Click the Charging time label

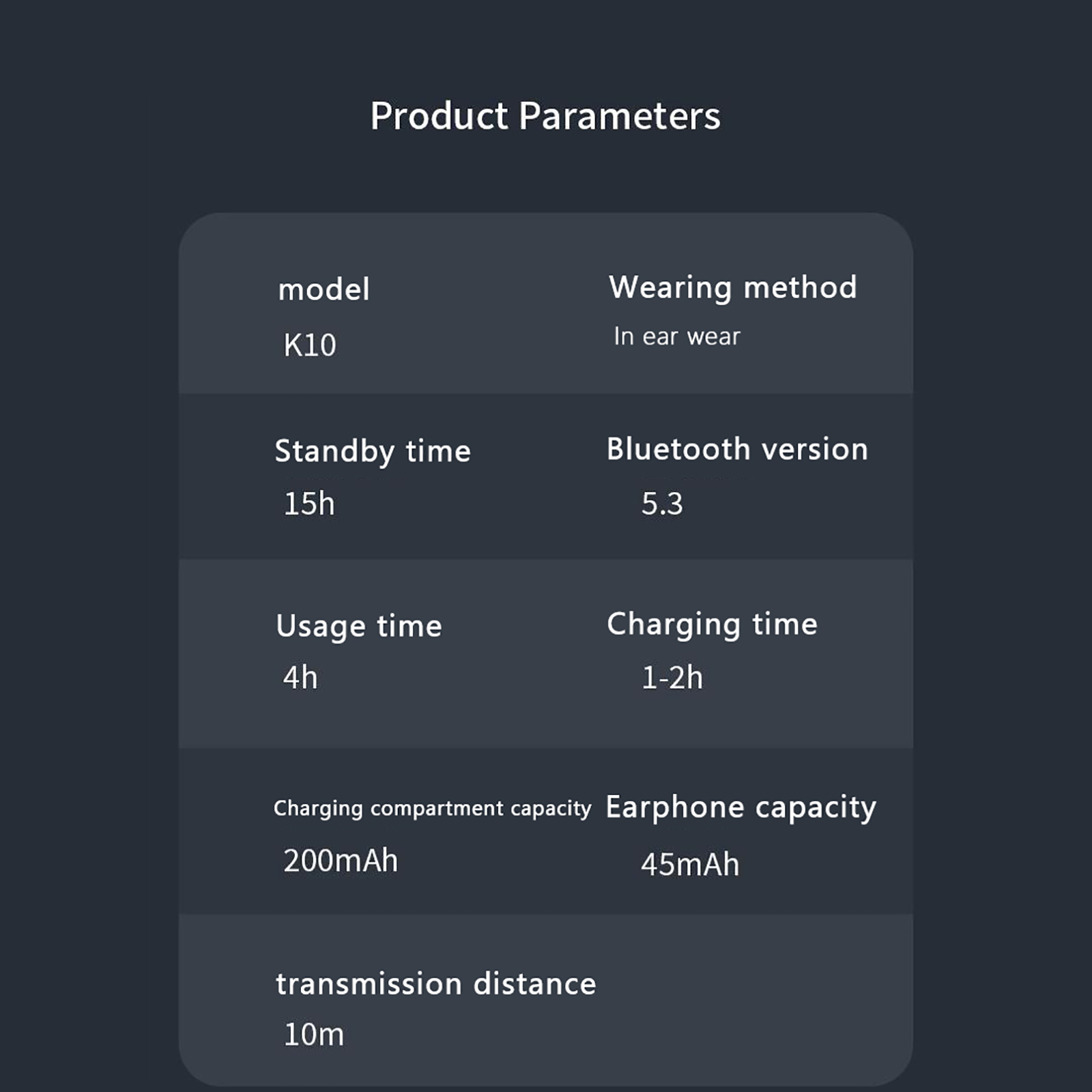(x=712, y=624)
